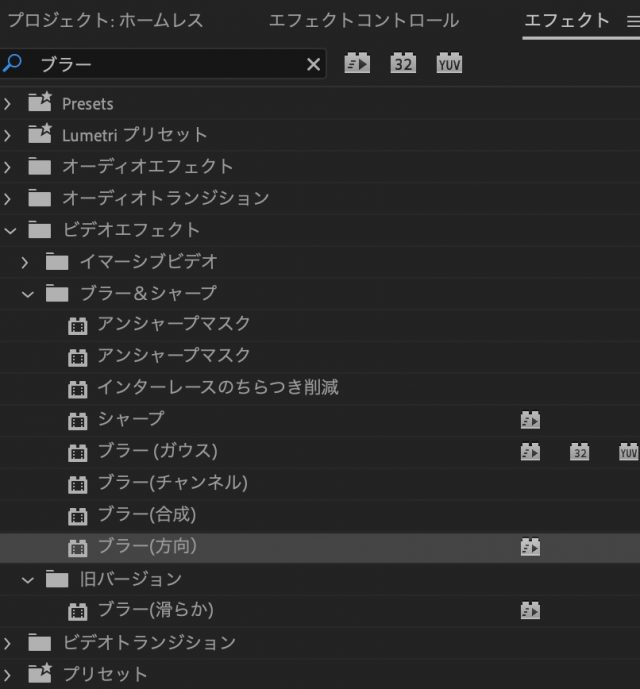This screenshot has height=689, width=640.
Task: Toggle the 32-bit color effects filter
Action: pyautogui.click(x=403, y=64)
